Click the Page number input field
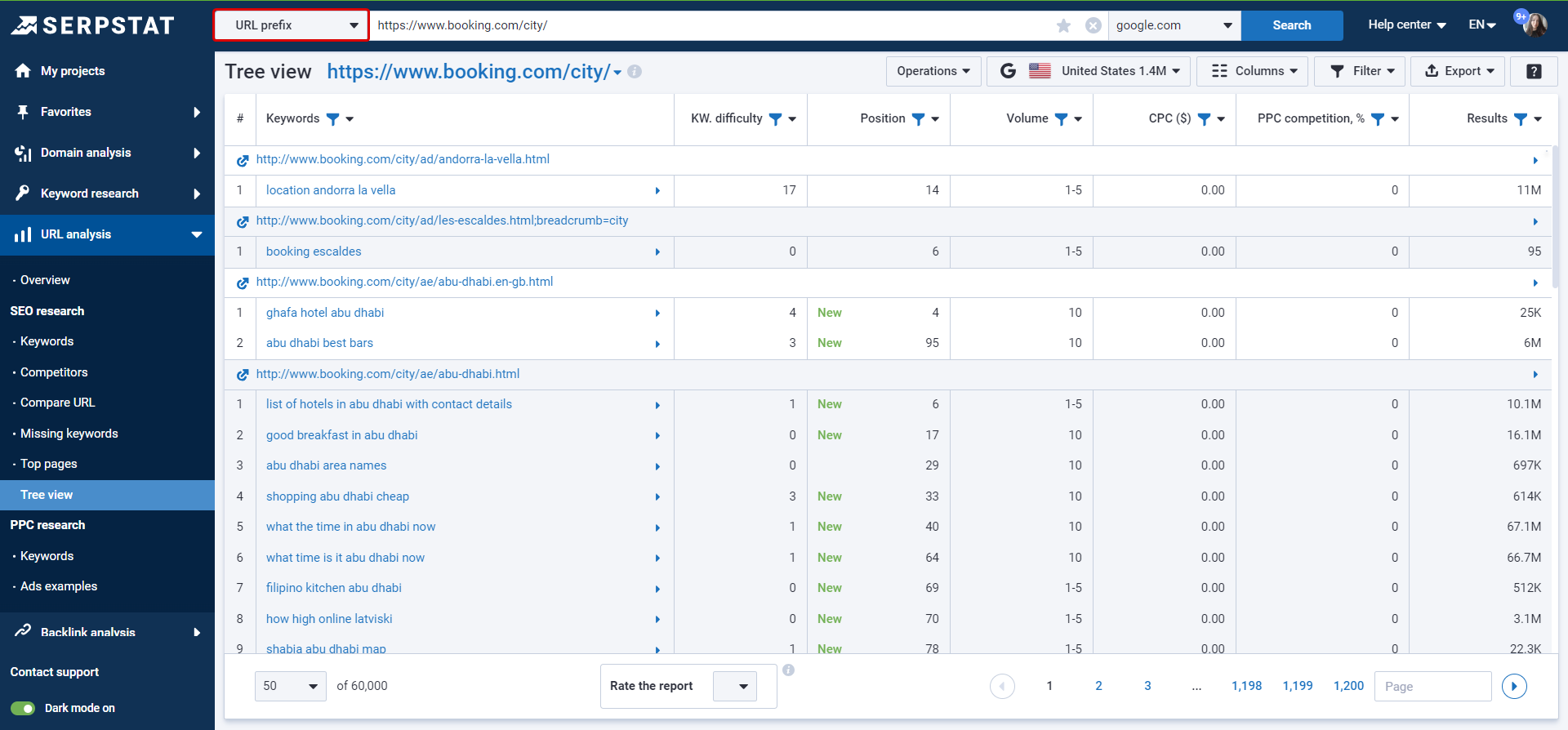Image resolution: width=1568 pixels, height=730 pixels. click(x=1432, y=687)
